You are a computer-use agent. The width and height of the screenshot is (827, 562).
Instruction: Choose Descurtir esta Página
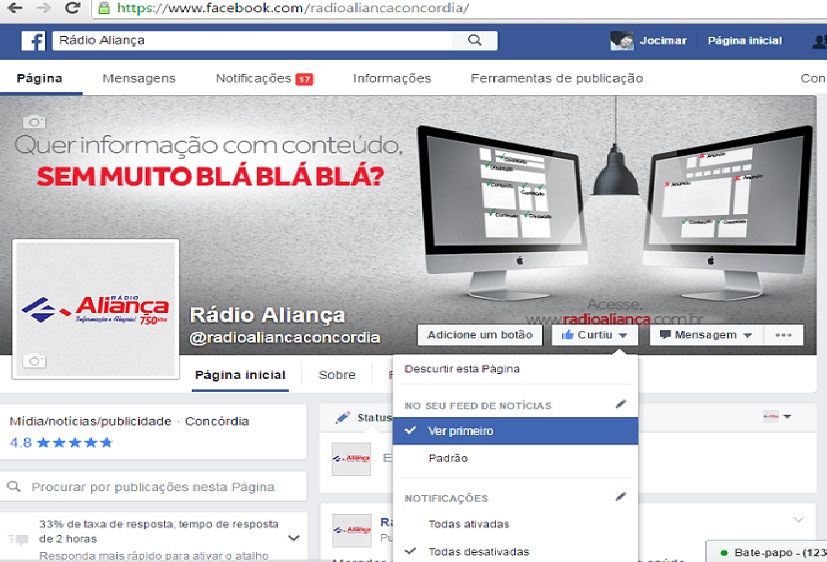(461, 369)
